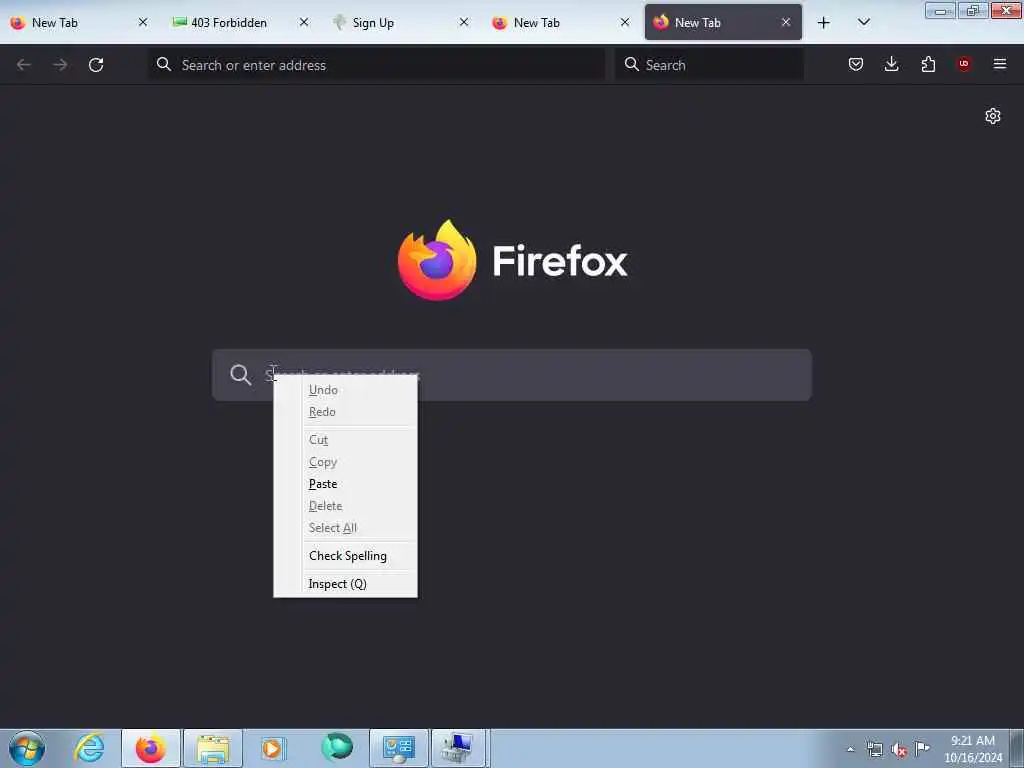
Task: Open Windows Explorer from the taskbar
Action: [213, 748]
